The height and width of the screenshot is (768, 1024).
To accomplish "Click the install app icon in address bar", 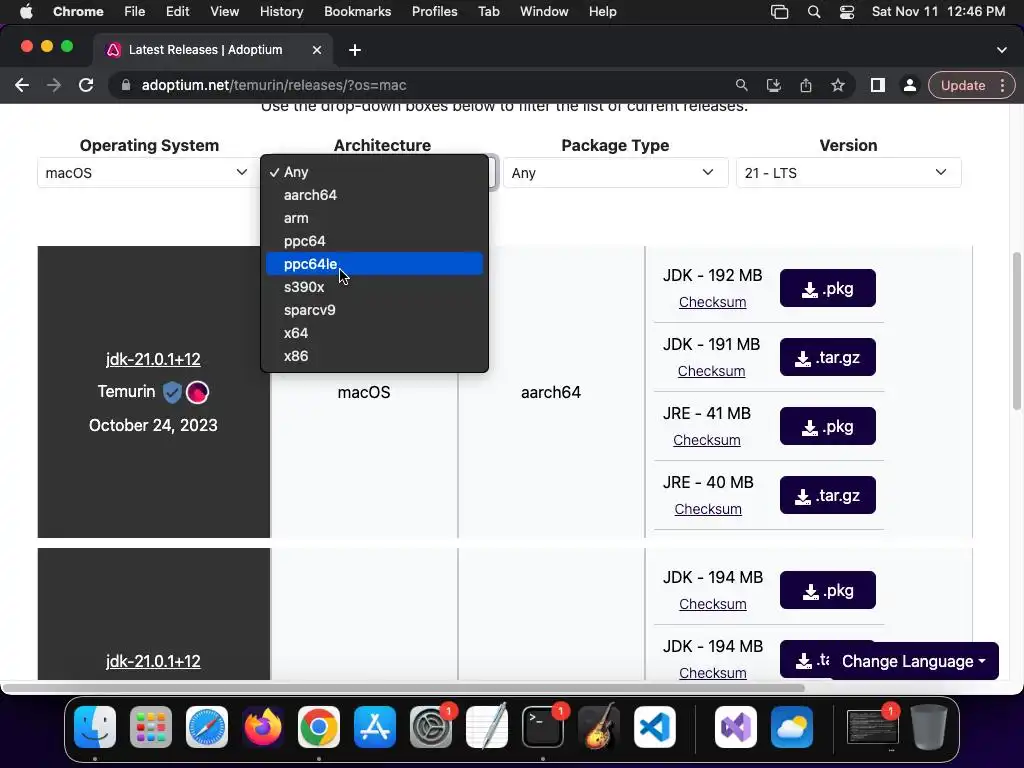I will pos(774,86).
